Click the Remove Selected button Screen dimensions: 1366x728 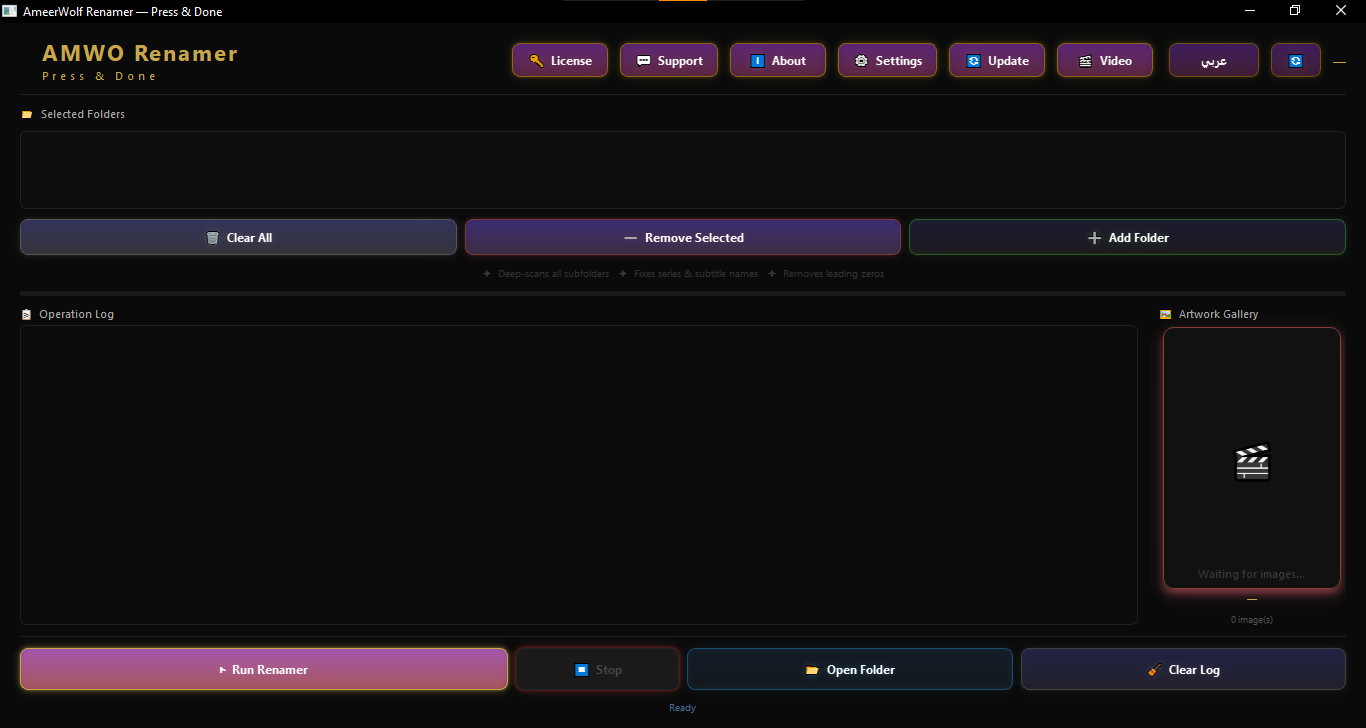683,237
